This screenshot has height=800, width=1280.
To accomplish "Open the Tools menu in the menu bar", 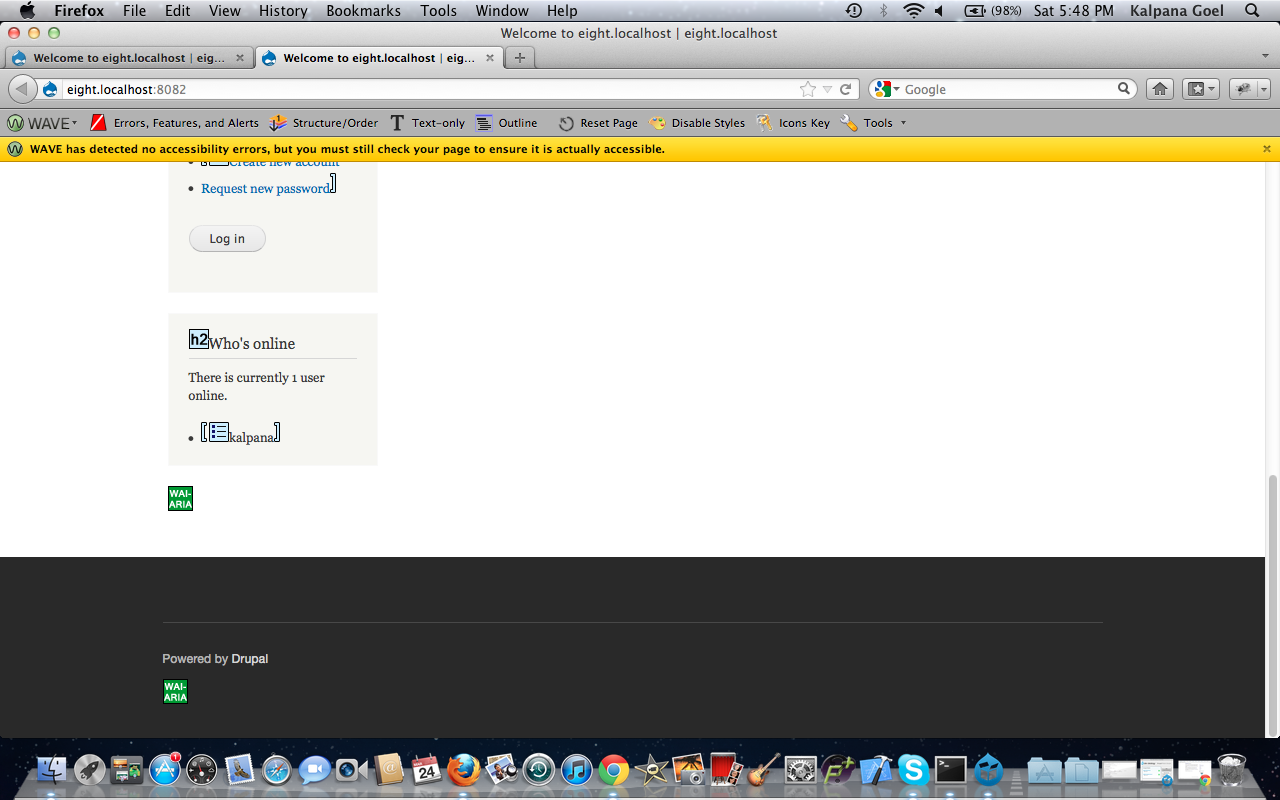I will pyautogui.click(x=438, y=11).
